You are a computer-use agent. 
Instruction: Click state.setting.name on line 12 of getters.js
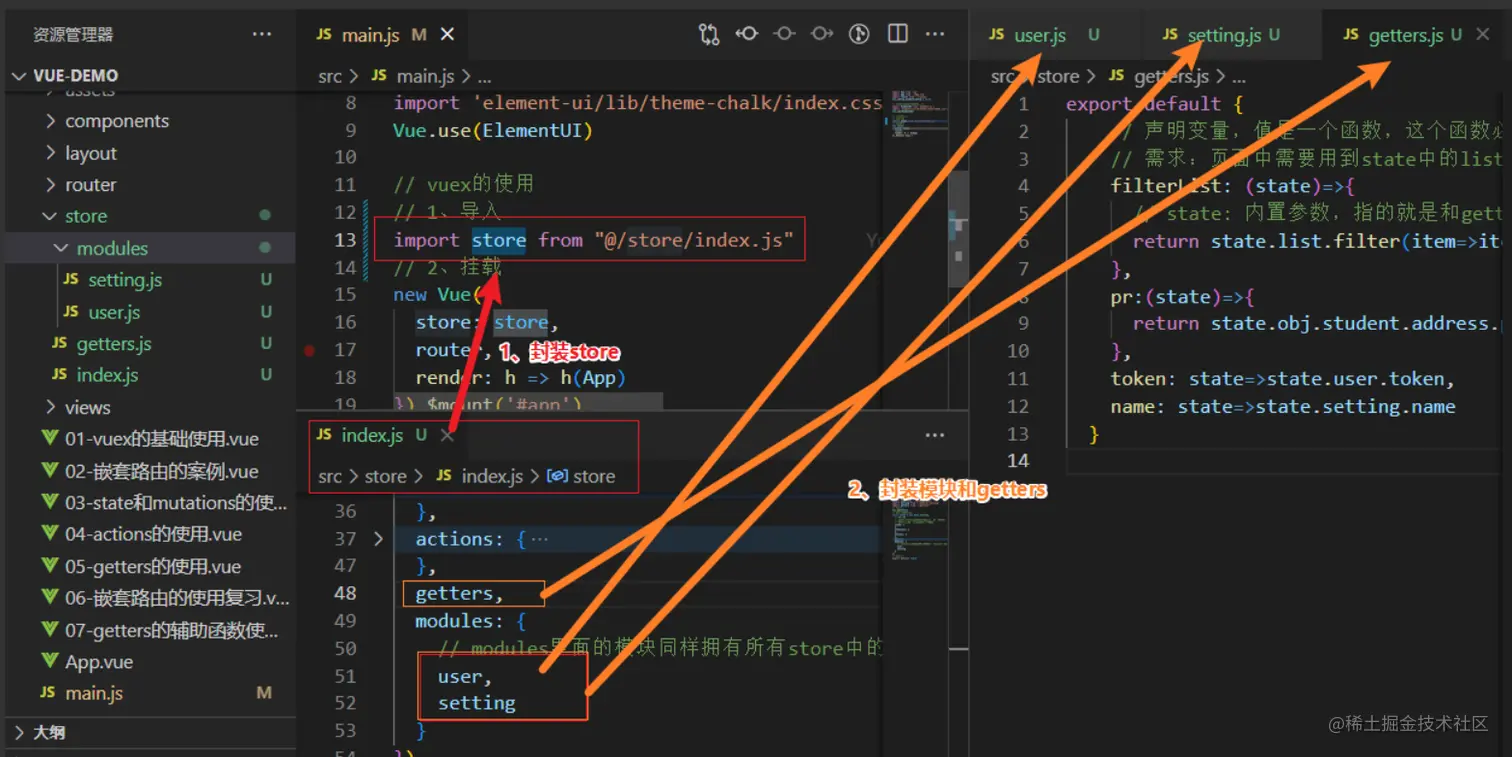tap(1360, 406)
